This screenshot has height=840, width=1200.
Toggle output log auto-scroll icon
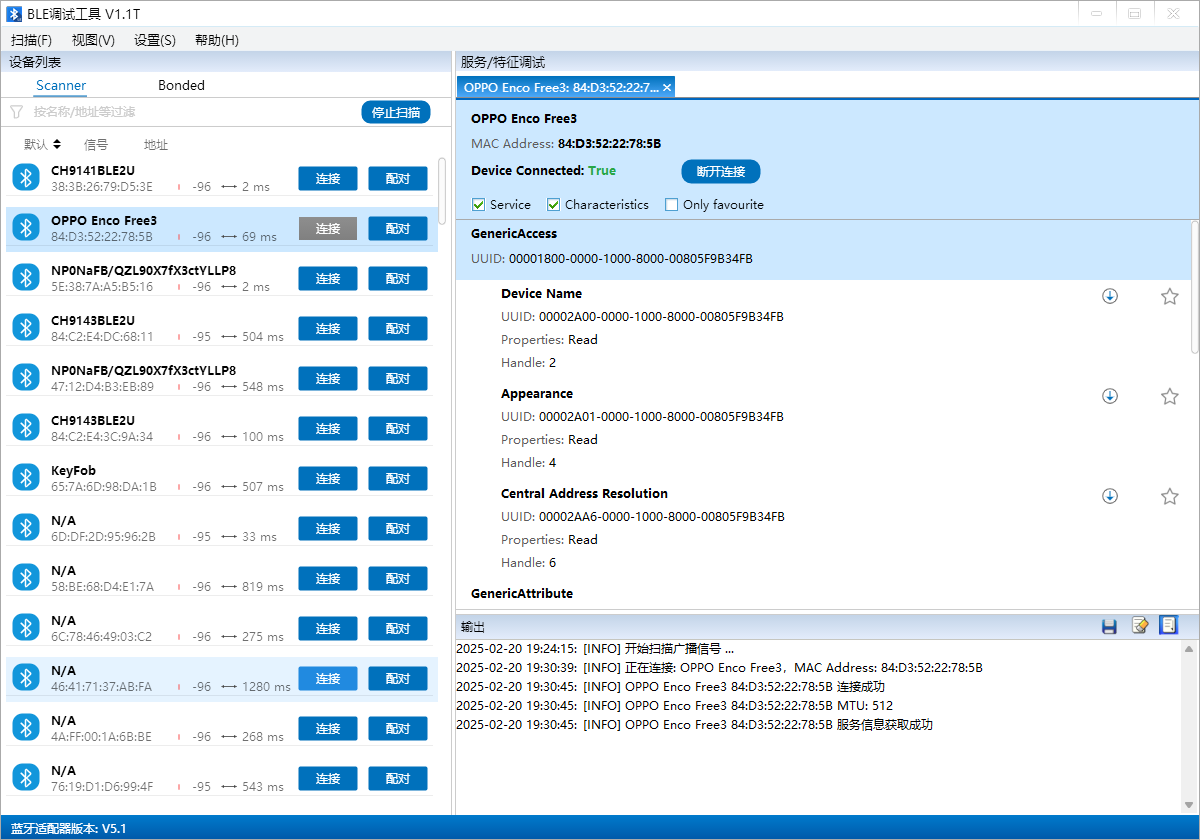pos(1169,625)
